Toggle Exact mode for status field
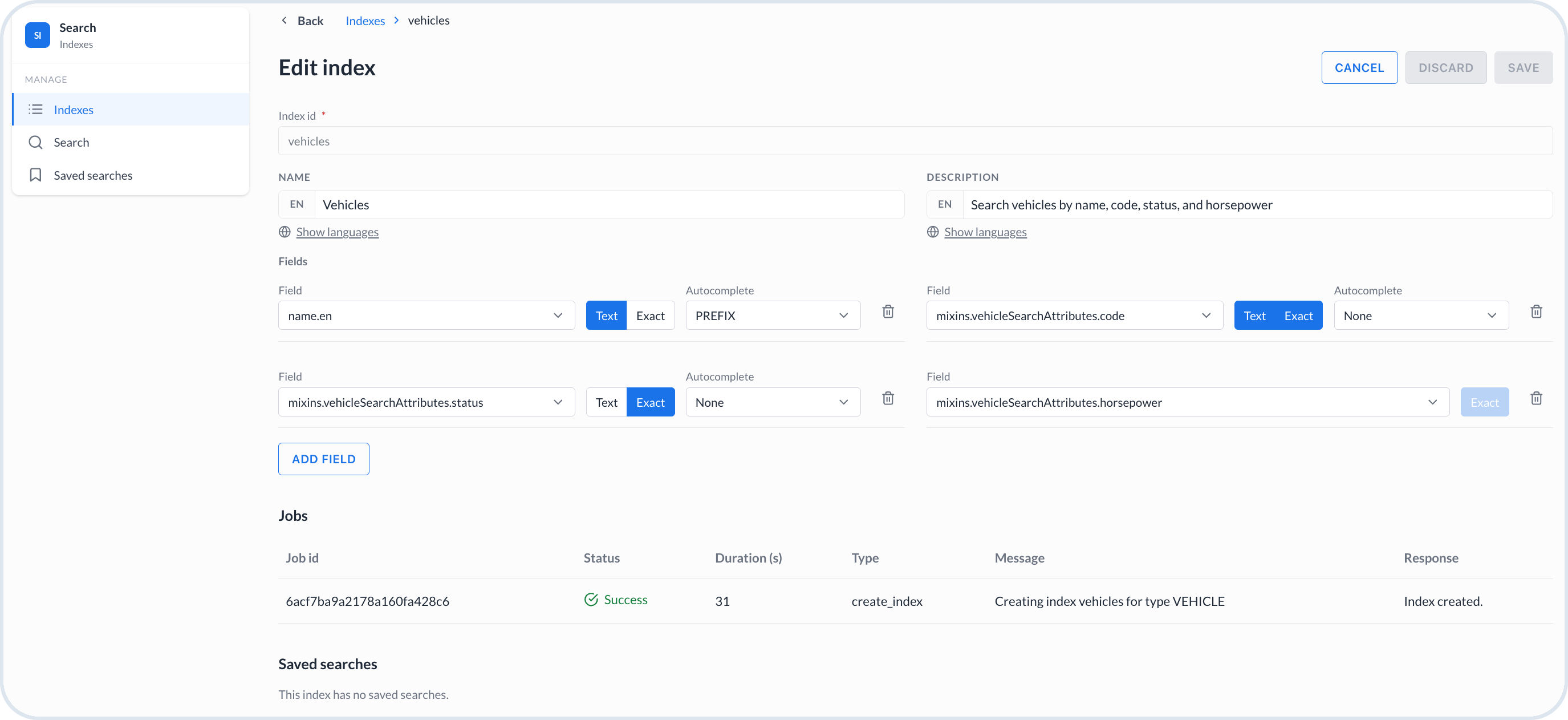 [x=650, y=403]
